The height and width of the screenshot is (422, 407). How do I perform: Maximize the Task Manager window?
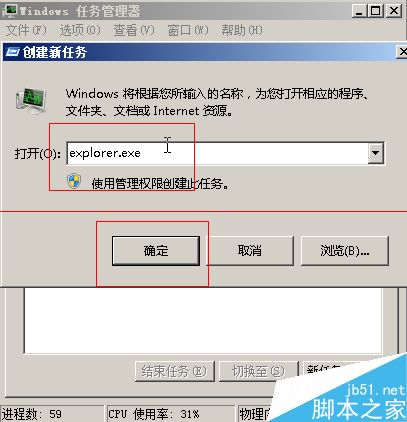(x=375, y=11)
